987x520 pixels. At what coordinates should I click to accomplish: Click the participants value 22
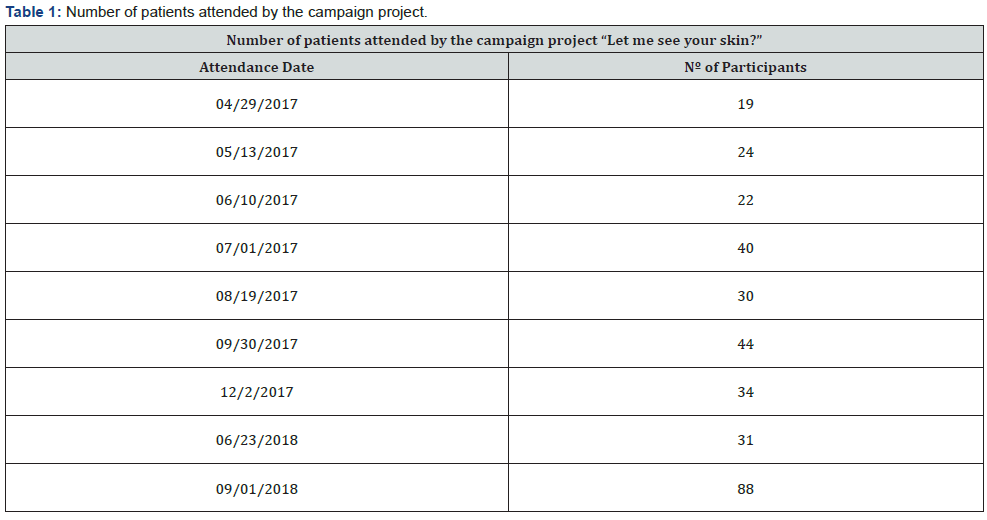point(745,200)
